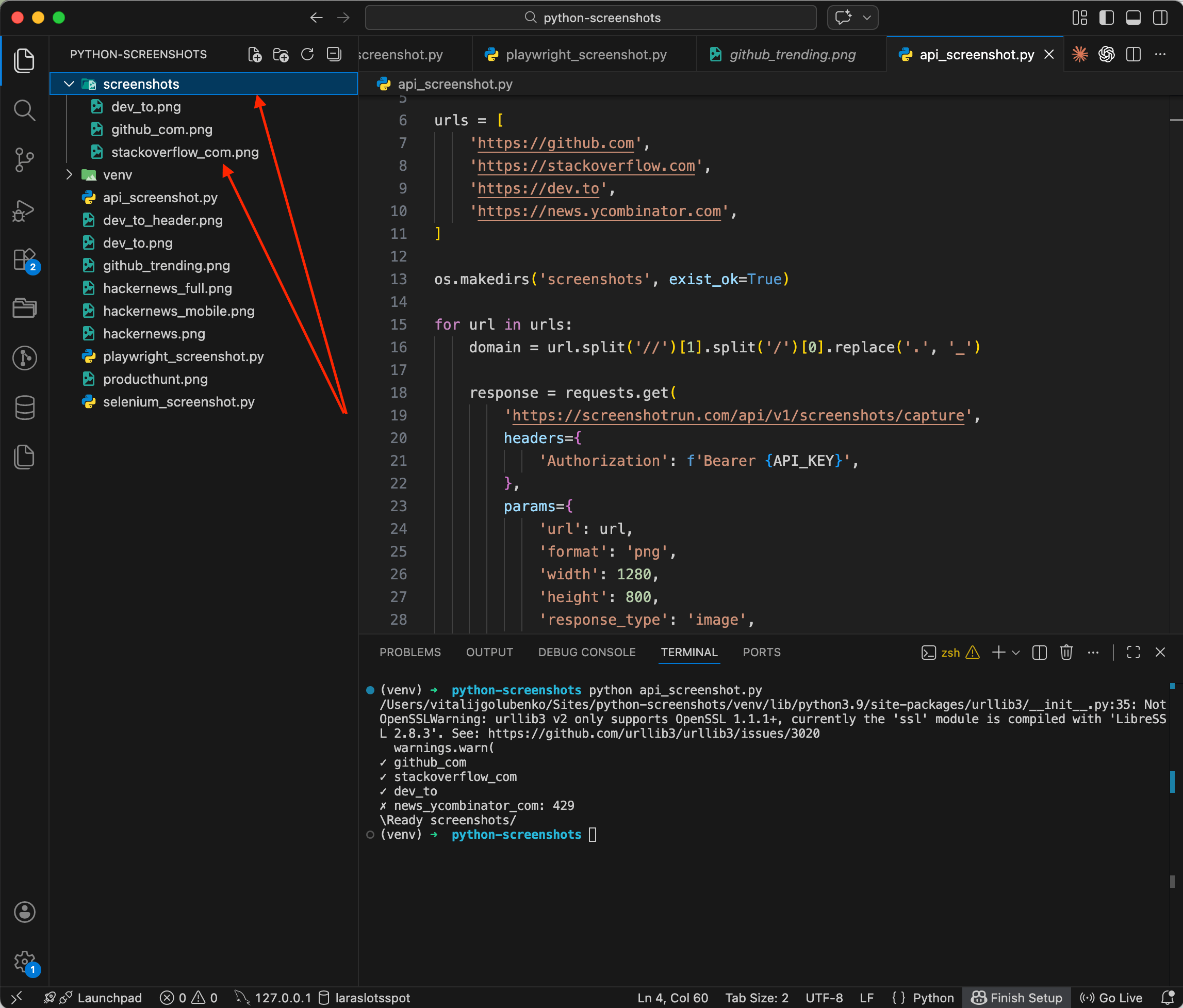Open the Extensions view with badge 2

click(25, 260)
